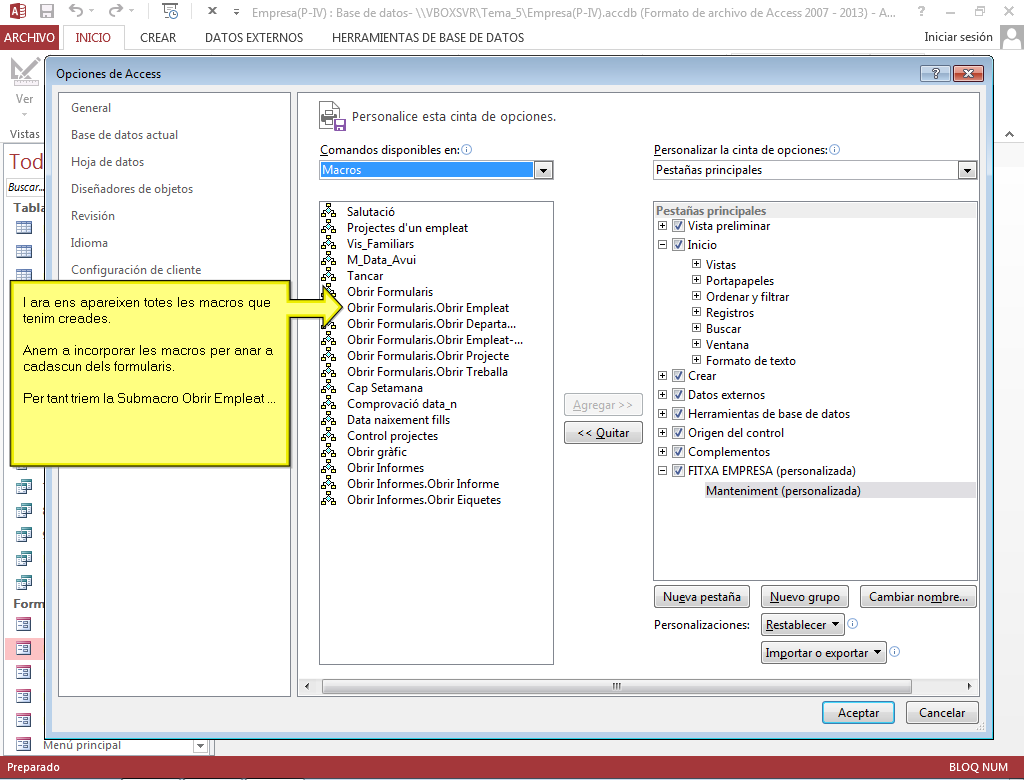
Task: Click the Cancelar button
Action: (942, 713)
